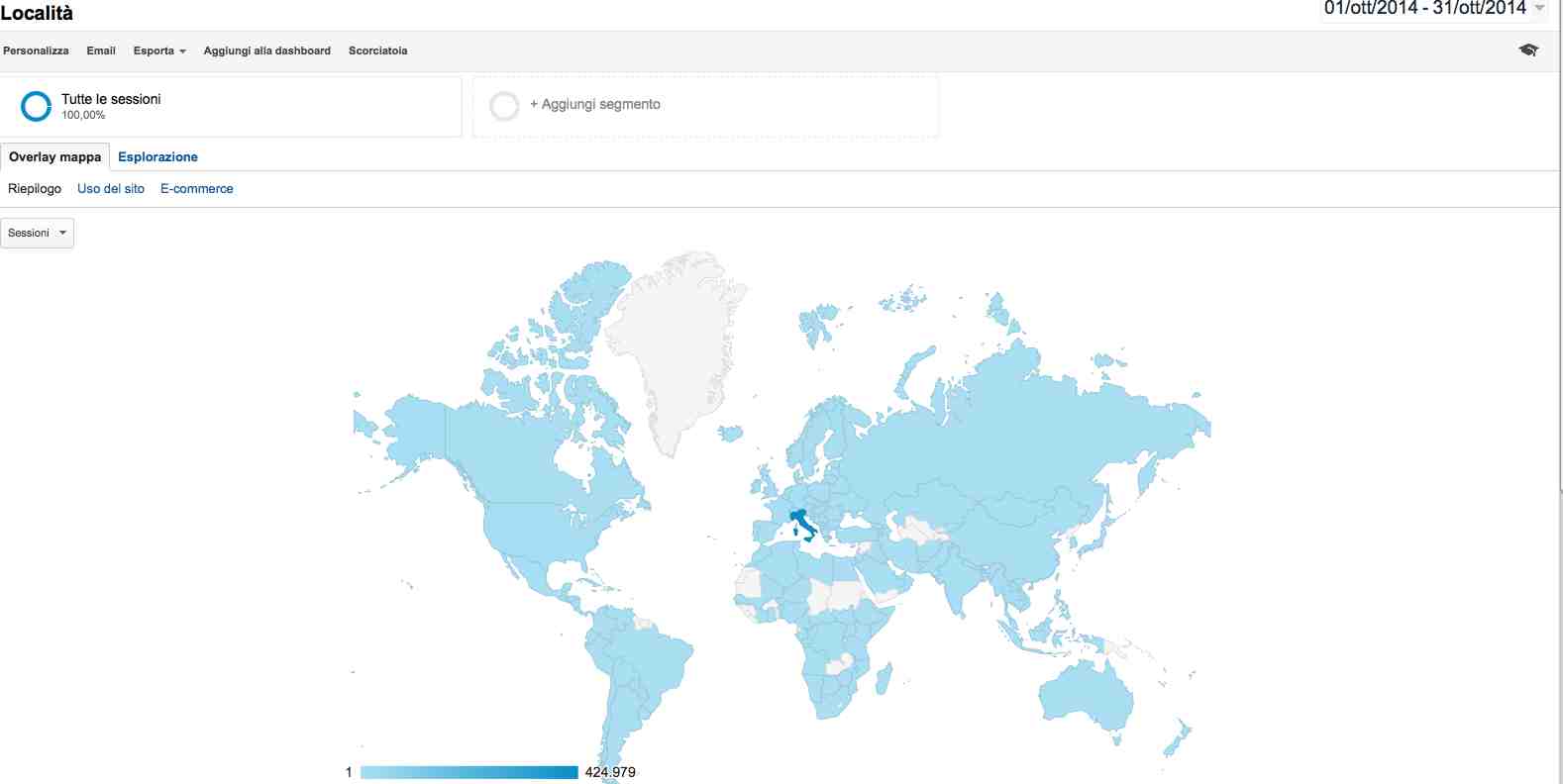This screenshot has height=784, width=1563.
Task: Select the Riepilogo view
Action: click(x=35, y=188)
